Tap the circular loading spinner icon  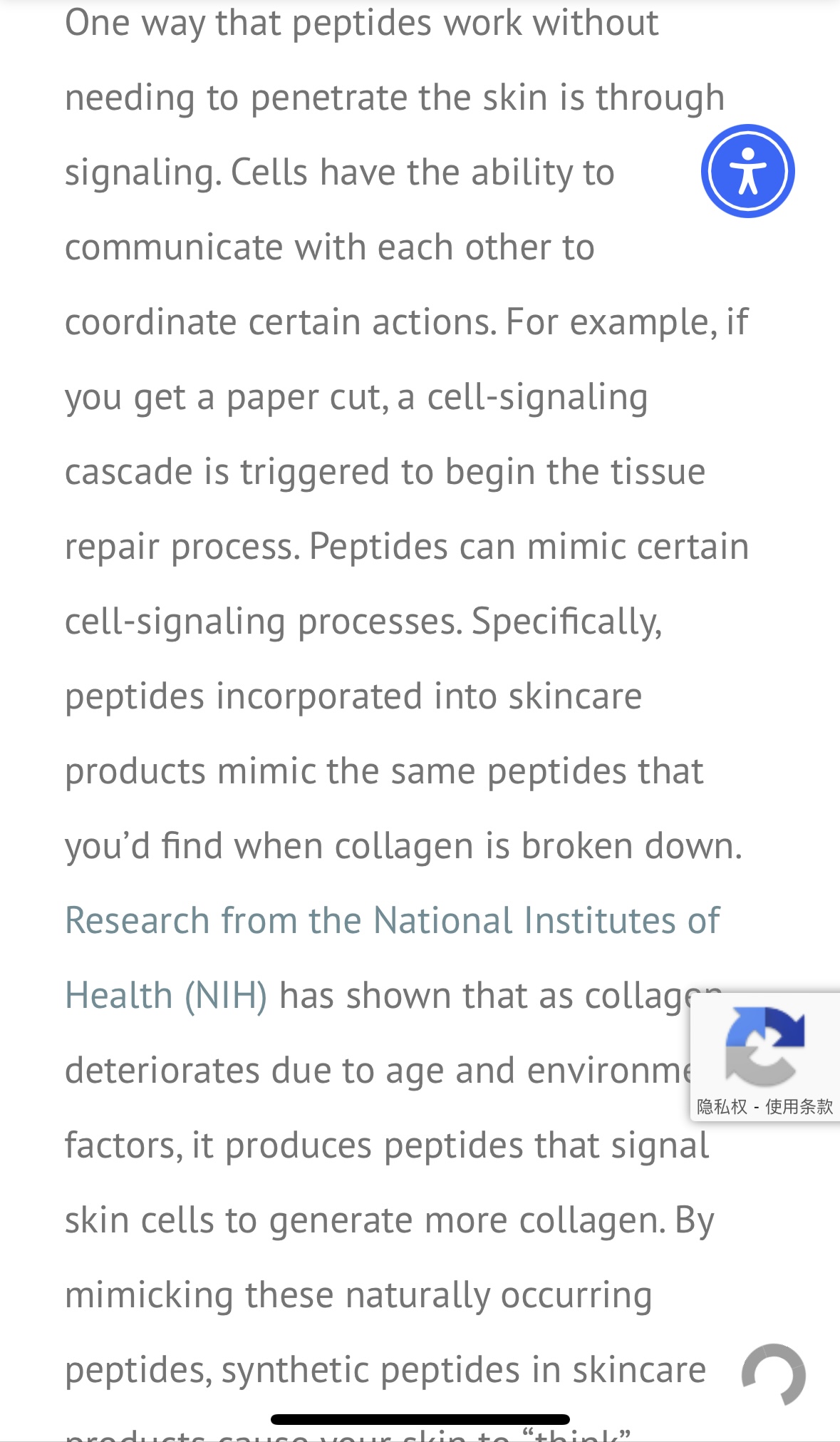click(x=774, y=1375)
